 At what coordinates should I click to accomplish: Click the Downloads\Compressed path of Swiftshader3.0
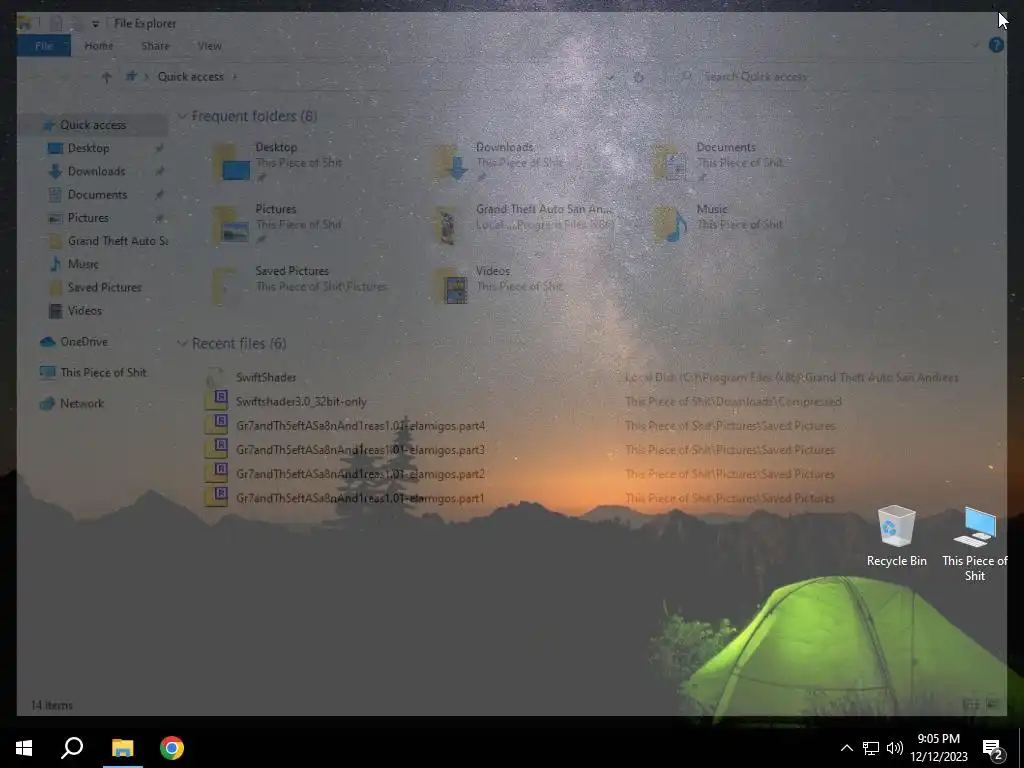click(733, 402)
